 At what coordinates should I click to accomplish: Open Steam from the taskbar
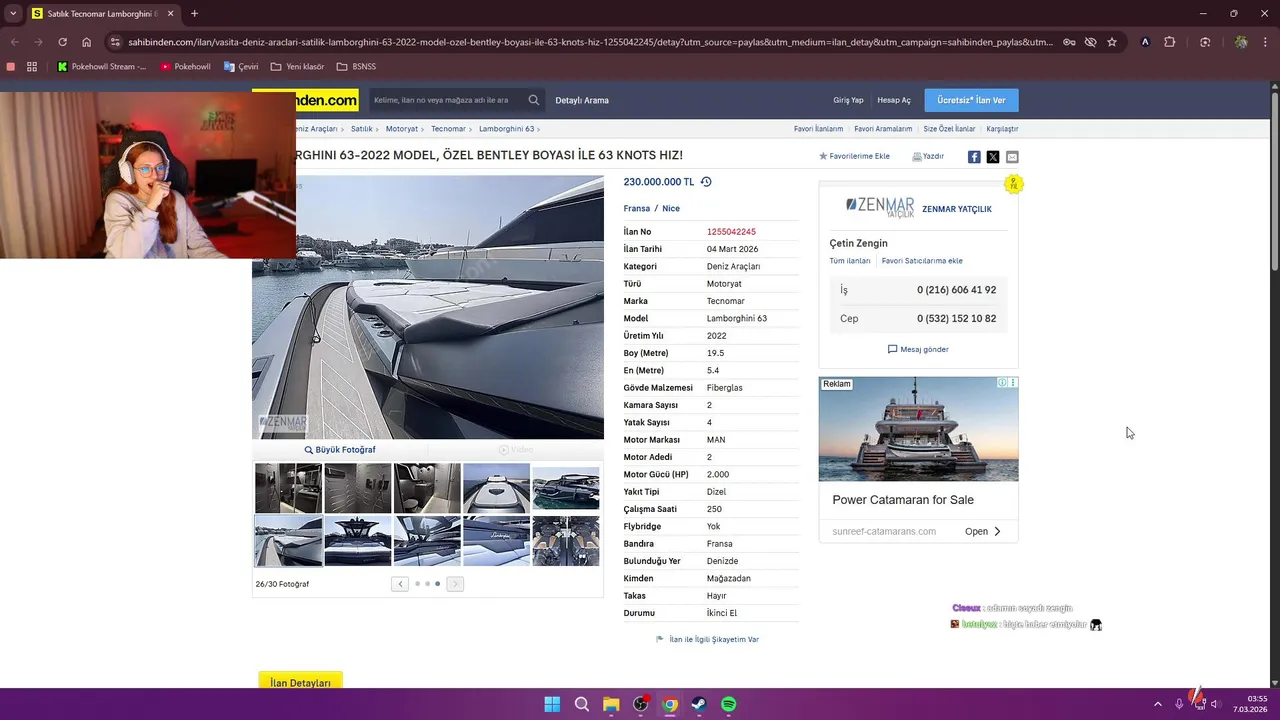click(x=699, y=704)
